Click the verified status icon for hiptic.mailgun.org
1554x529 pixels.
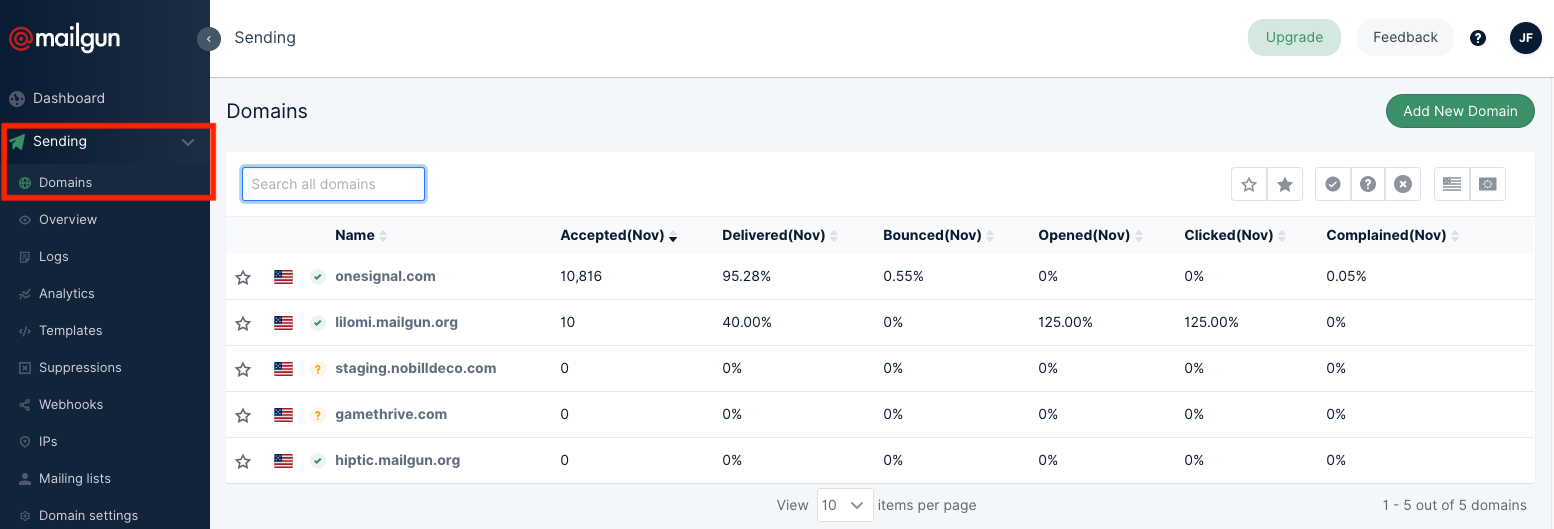coord(318,461)
